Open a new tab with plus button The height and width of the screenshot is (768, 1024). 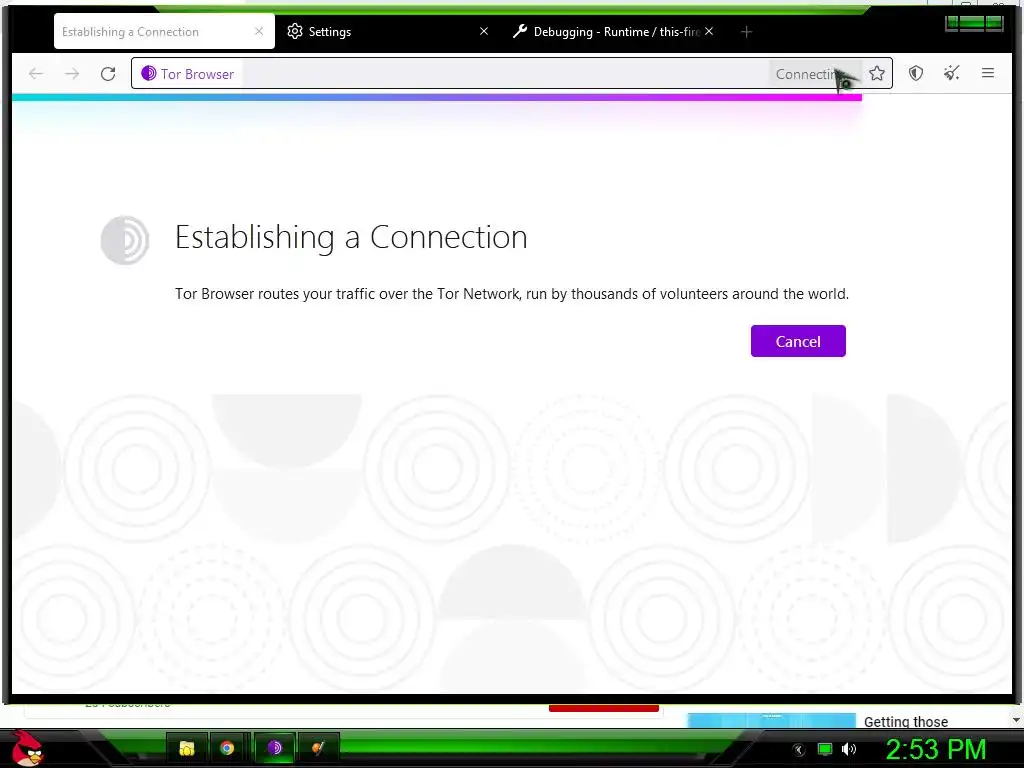click(746, 32)
